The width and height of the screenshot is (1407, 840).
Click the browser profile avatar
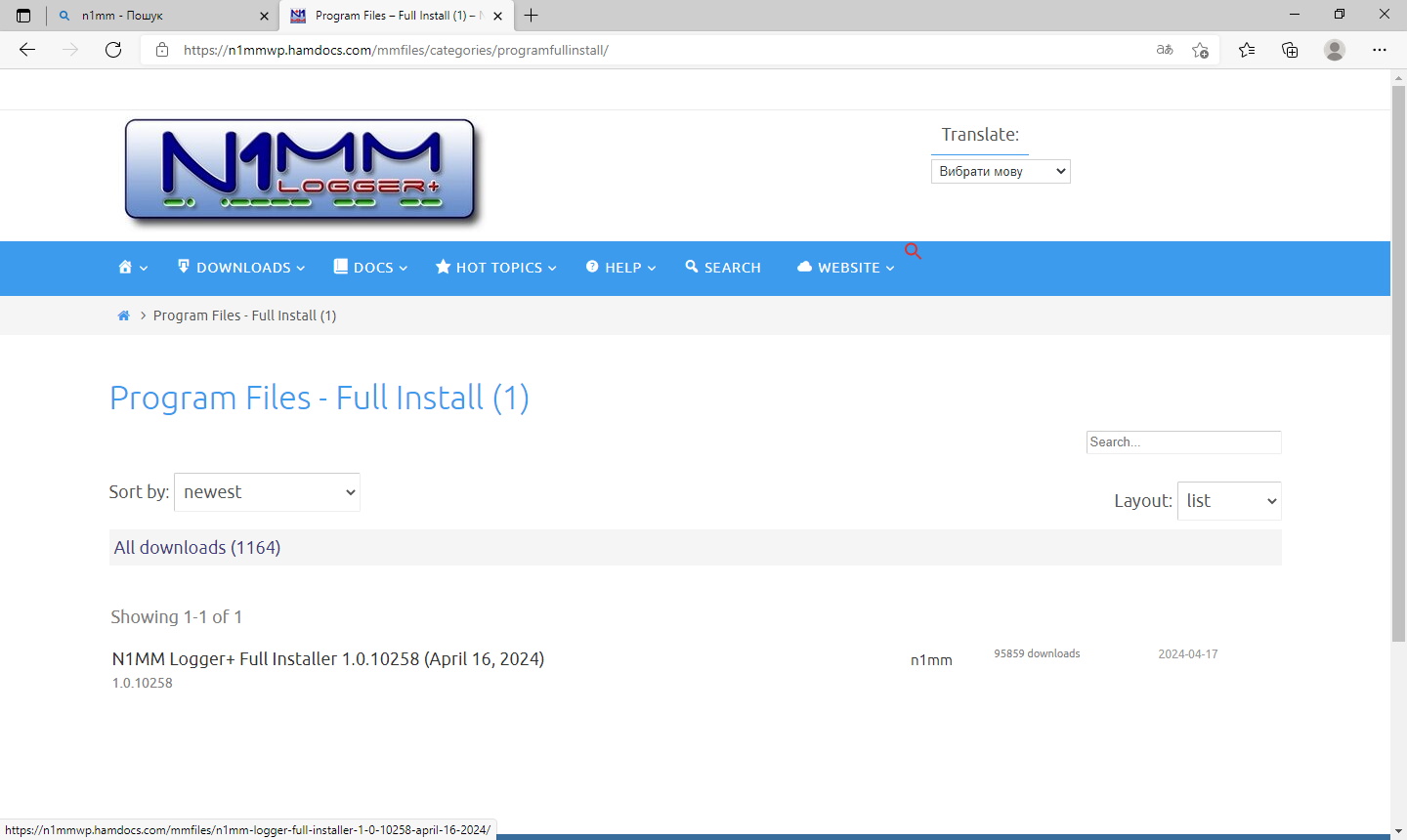click(x=1335, y=50)
